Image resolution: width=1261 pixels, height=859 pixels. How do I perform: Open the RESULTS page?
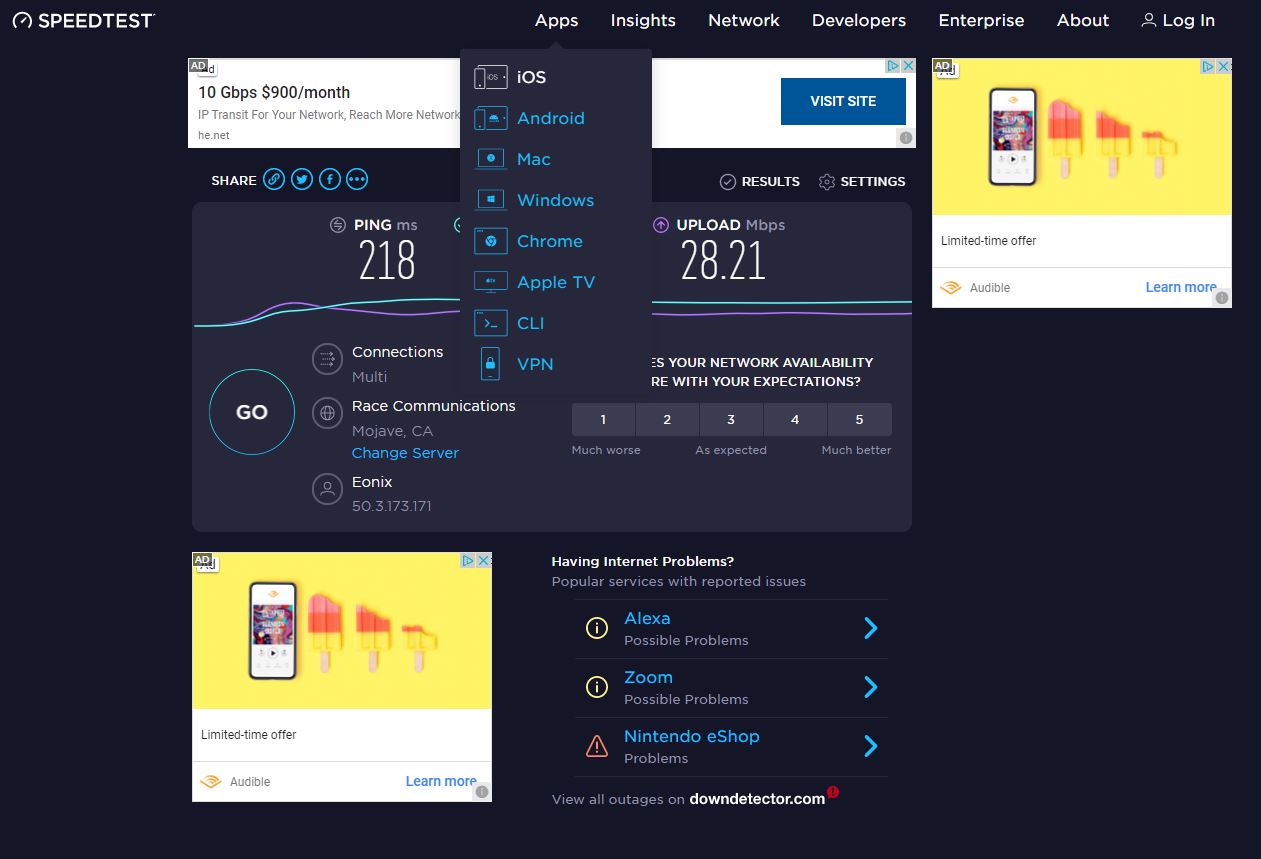(x=760, y=181)
